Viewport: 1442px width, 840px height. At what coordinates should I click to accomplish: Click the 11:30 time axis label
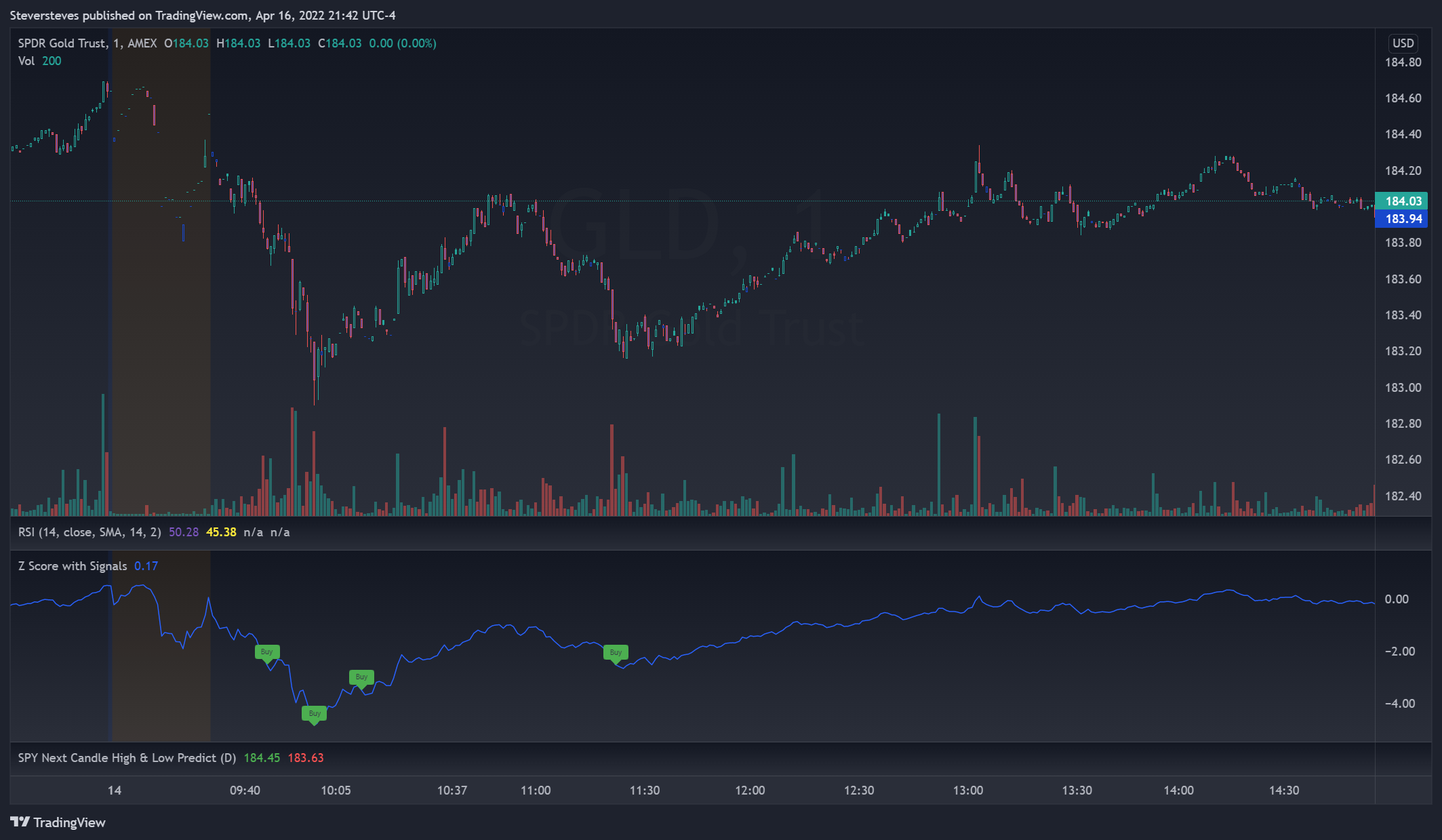[x=645, y=791]
